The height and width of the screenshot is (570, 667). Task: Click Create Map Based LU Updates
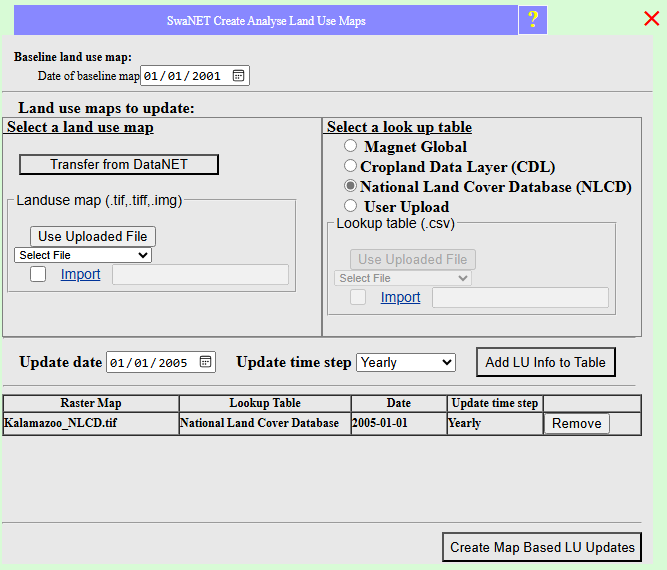pyautogui.click(x=542, y=547)
